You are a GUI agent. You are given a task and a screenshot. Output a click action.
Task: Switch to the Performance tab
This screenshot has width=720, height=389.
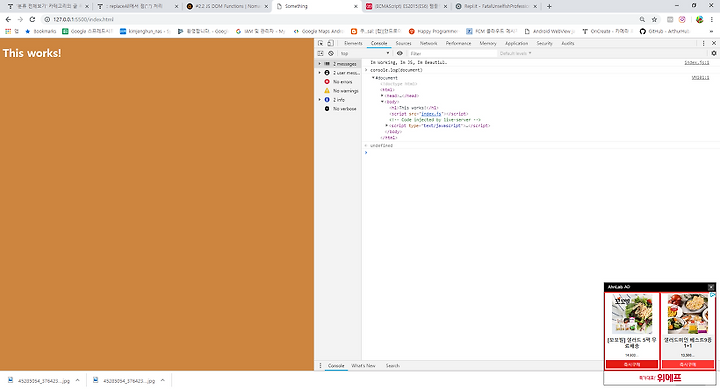[458, 43]
